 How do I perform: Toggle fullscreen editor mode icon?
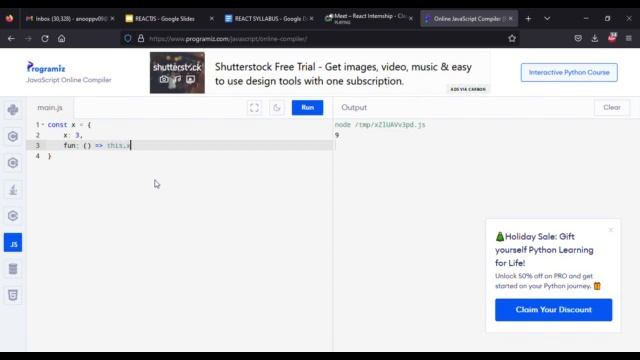[254, 108]
